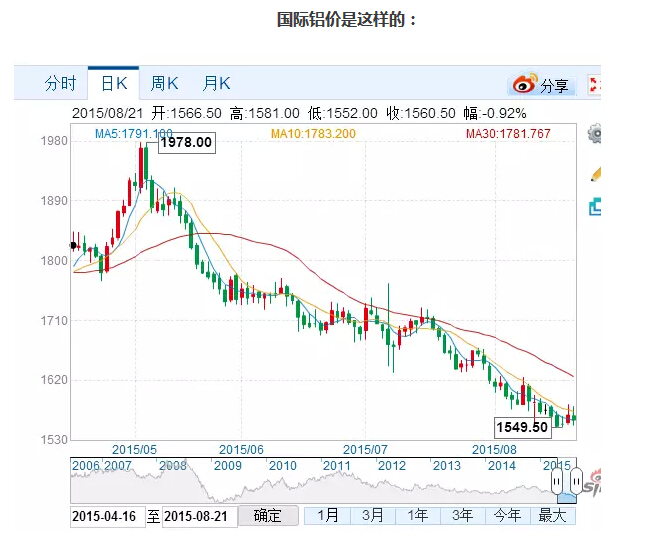Screen dimensions: 655x554
Task: Select the pencil drawing tool
Action: [x=595, y=172]
